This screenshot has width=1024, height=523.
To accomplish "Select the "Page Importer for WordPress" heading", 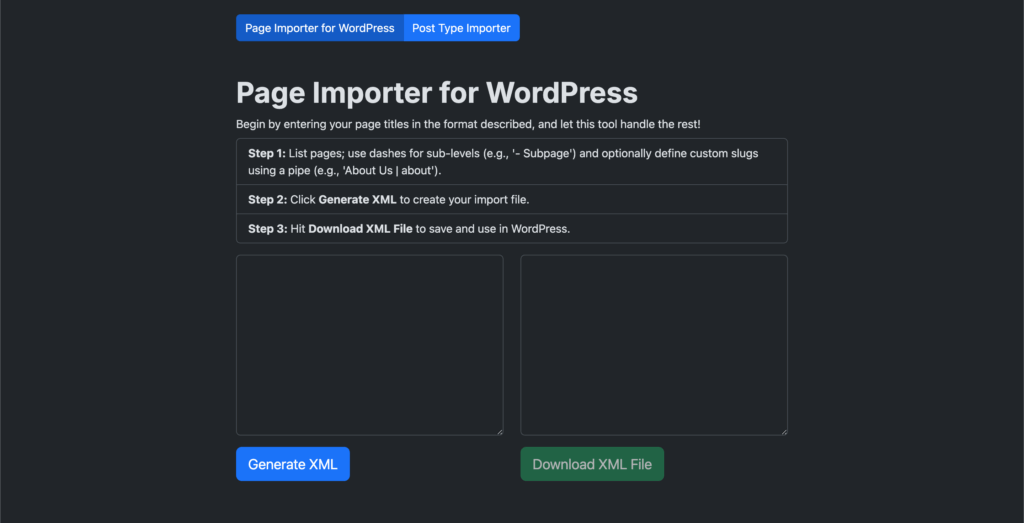I will (437, 93).
